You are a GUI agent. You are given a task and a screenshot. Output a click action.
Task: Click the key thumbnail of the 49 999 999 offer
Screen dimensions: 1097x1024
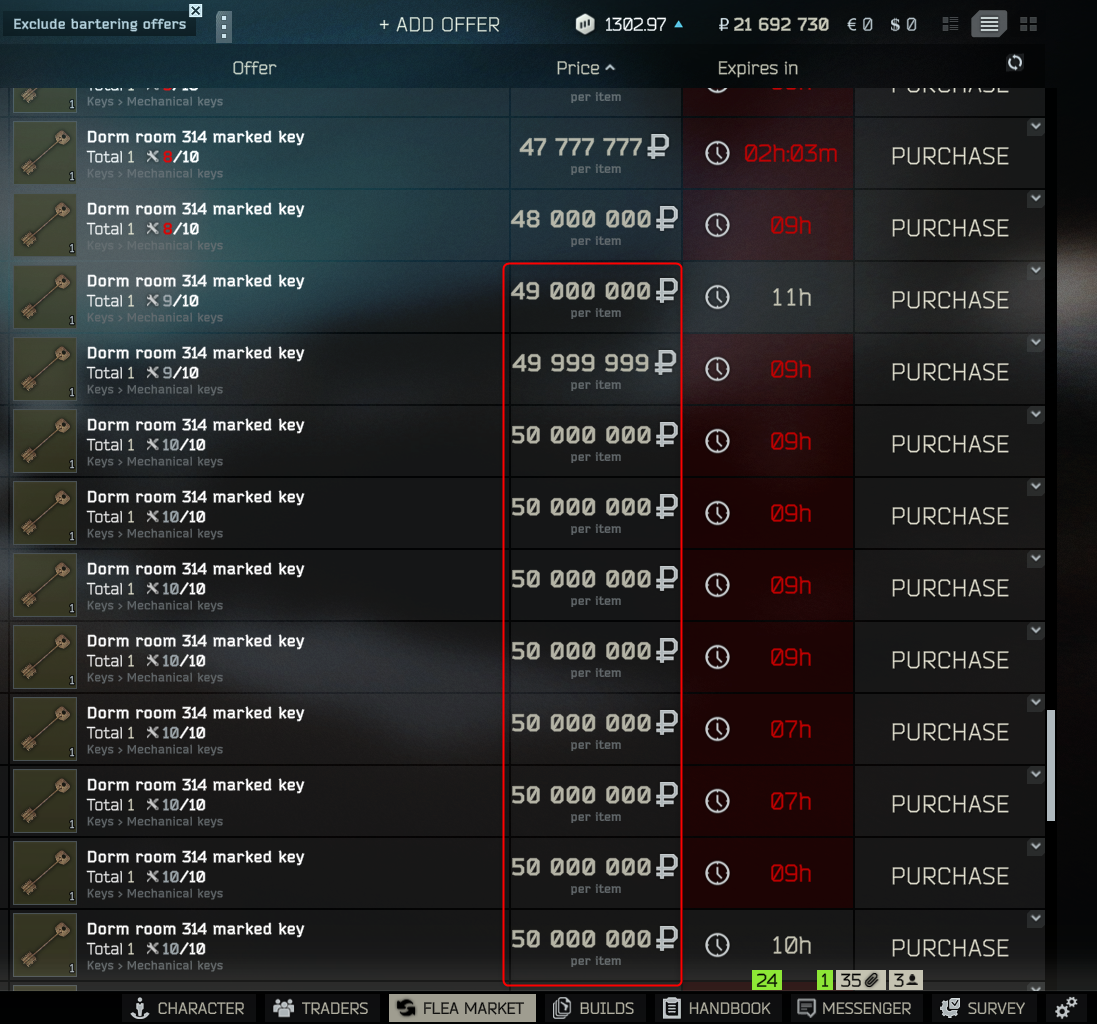(x=45, y=369)
